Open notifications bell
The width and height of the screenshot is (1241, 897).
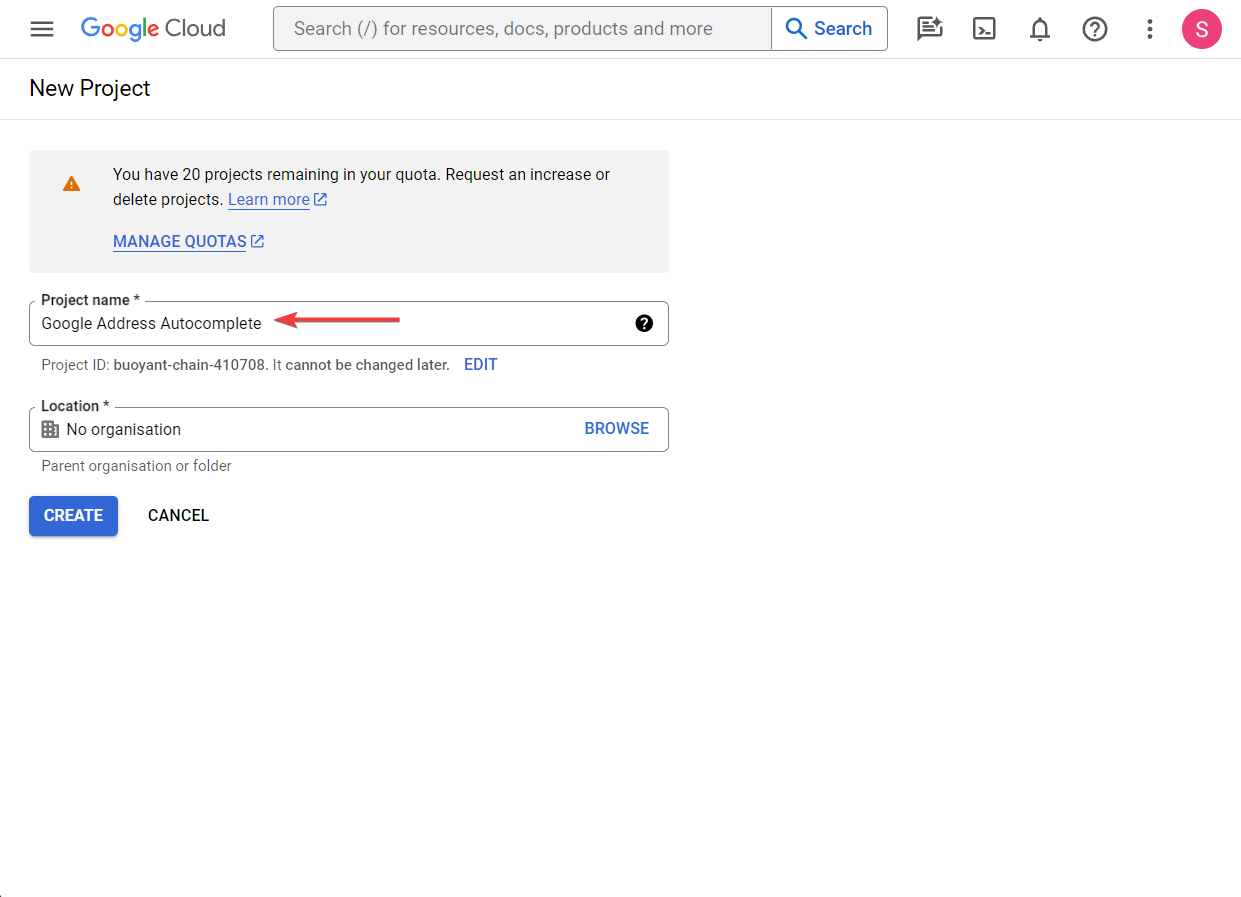(1040, 29)
